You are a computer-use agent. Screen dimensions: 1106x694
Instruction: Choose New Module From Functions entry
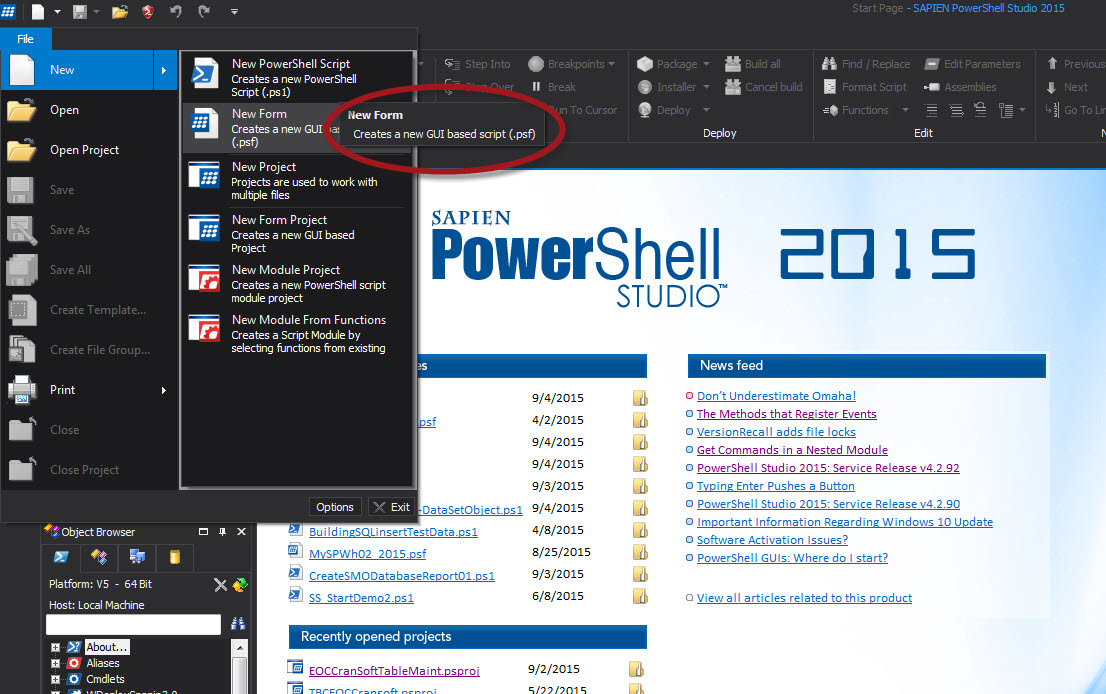click(x=296, y=334)
